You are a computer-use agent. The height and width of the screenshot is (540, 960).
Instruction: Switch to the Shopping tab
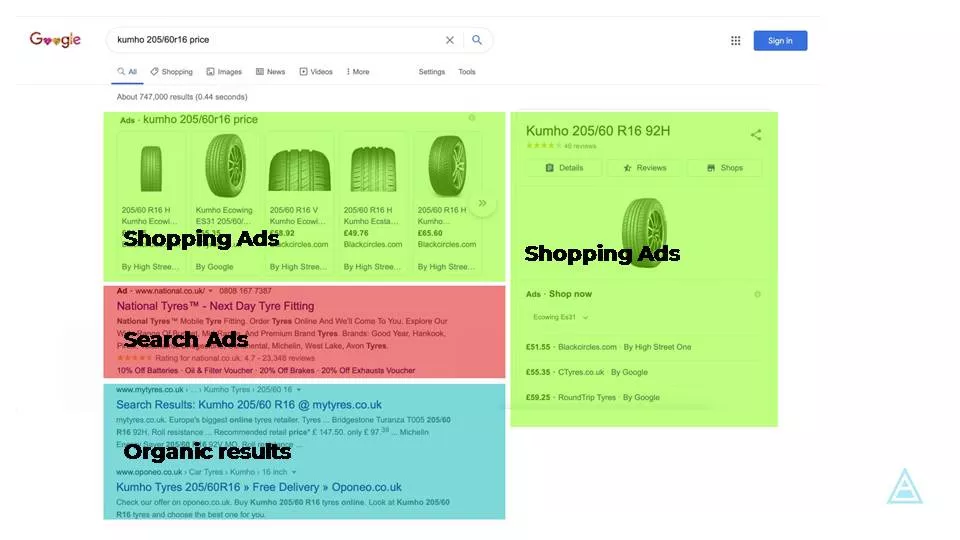tap(171, 72)
